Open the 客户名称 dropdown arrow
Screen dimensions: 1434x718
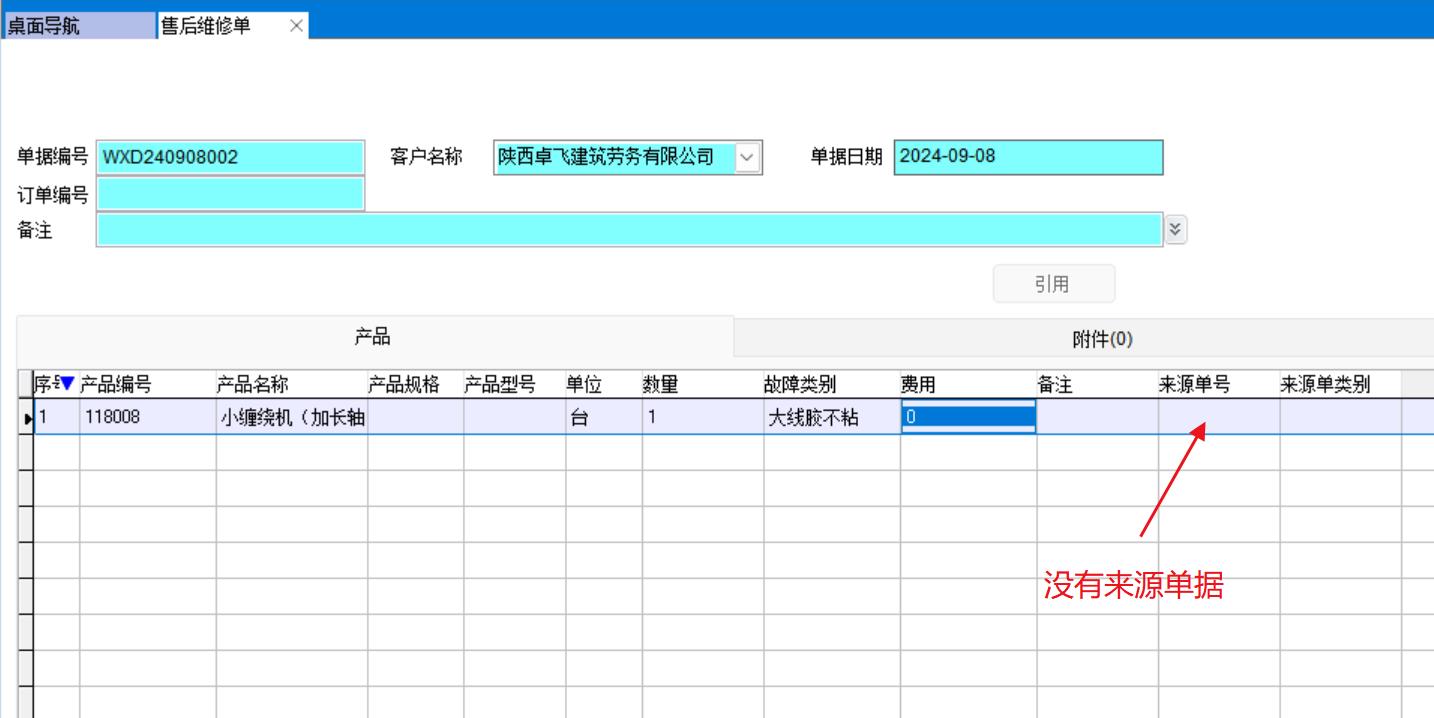[x=748, y=158]
